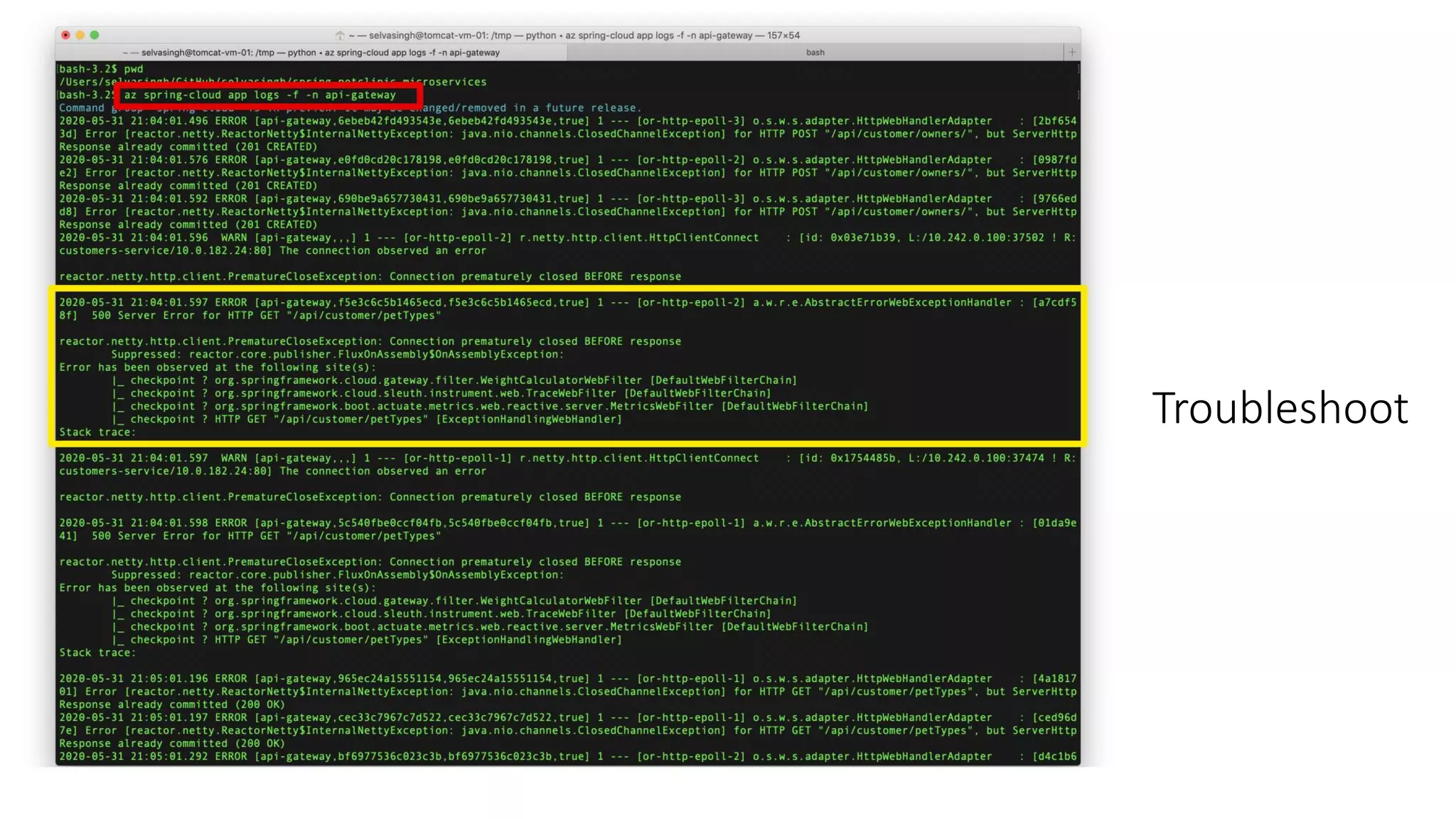Click the first Stack trace label

click(95, 432)
